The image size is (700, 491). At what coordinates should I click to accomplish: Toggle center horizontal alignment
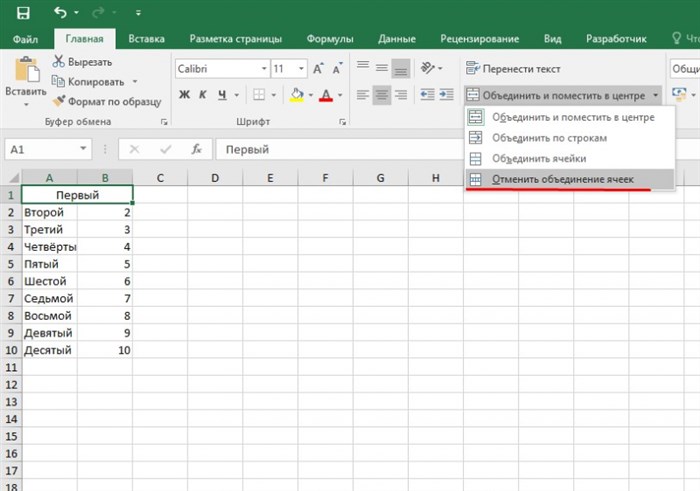click(x=382, y=95)
